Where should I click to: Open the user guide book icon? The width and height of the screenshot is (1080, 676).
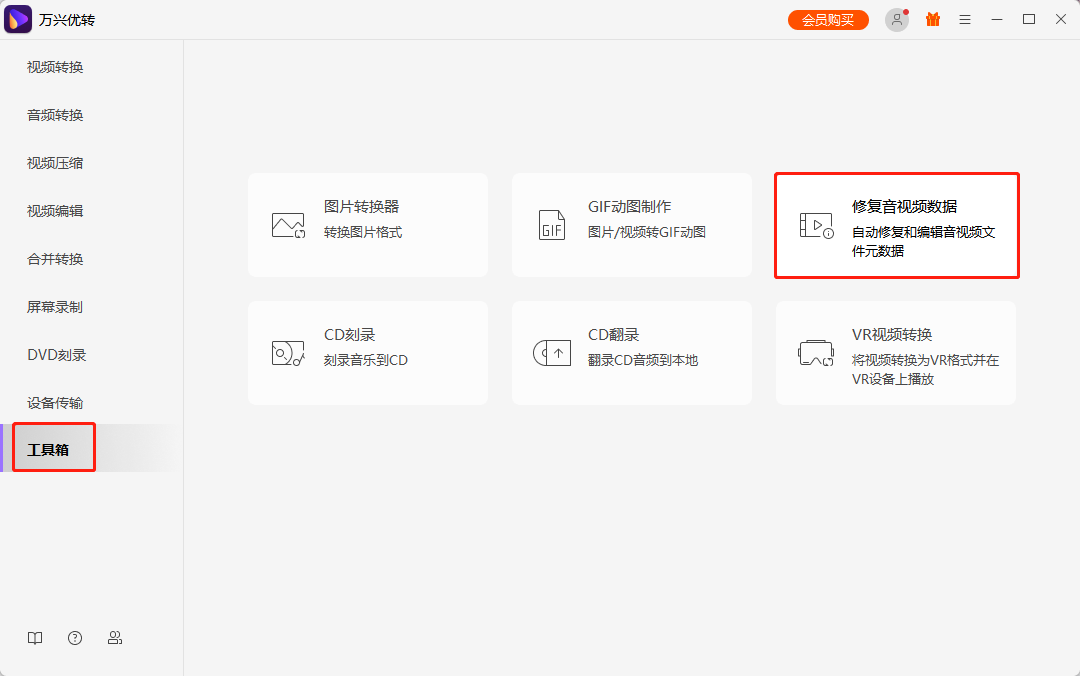35,637
